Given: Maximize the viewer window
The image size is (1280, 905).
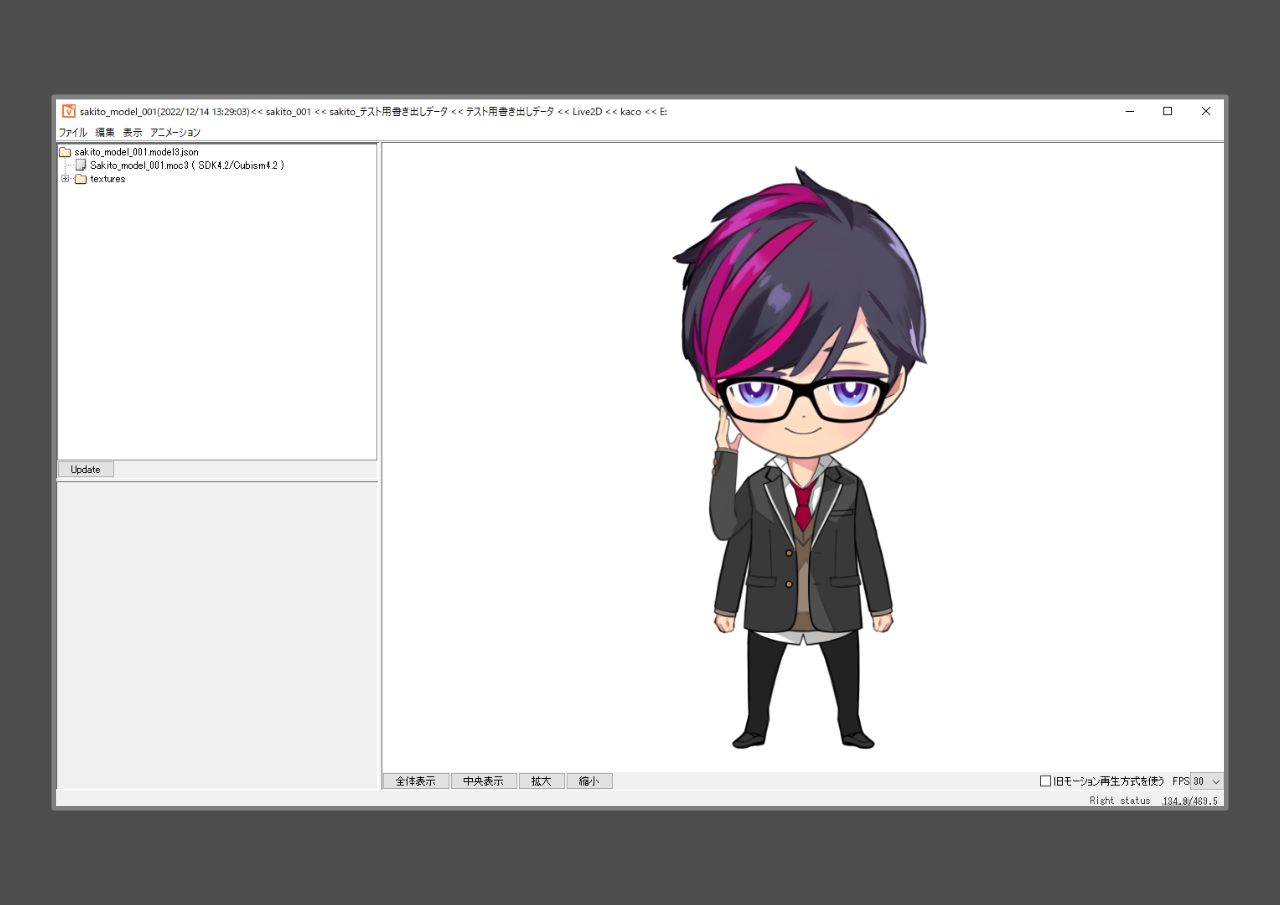Looking at the screenshot, I should 1167,111.
